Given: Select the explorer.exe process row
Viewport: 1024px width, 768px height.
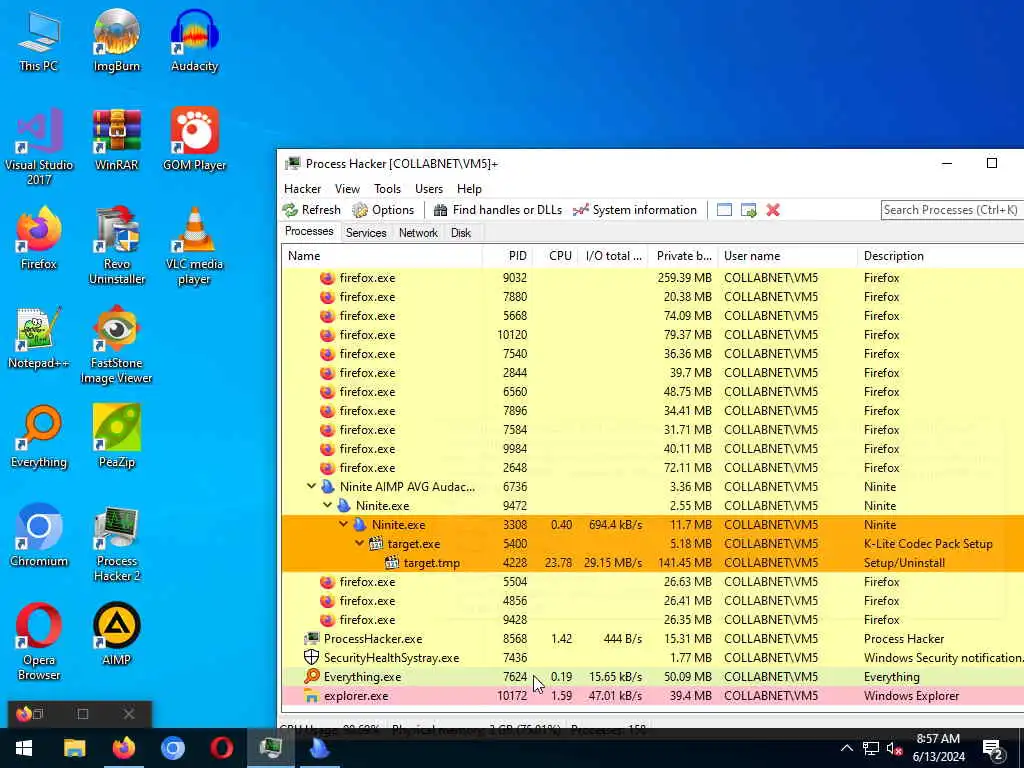Looking at the screenshot, I should point(653,696).
